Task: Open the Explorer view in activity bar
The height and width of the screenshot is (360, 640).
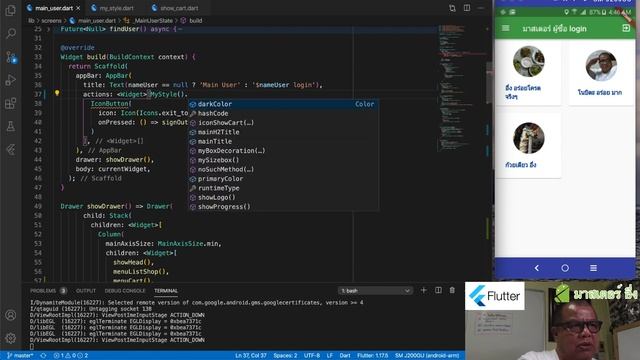Action: pos(11,10)
